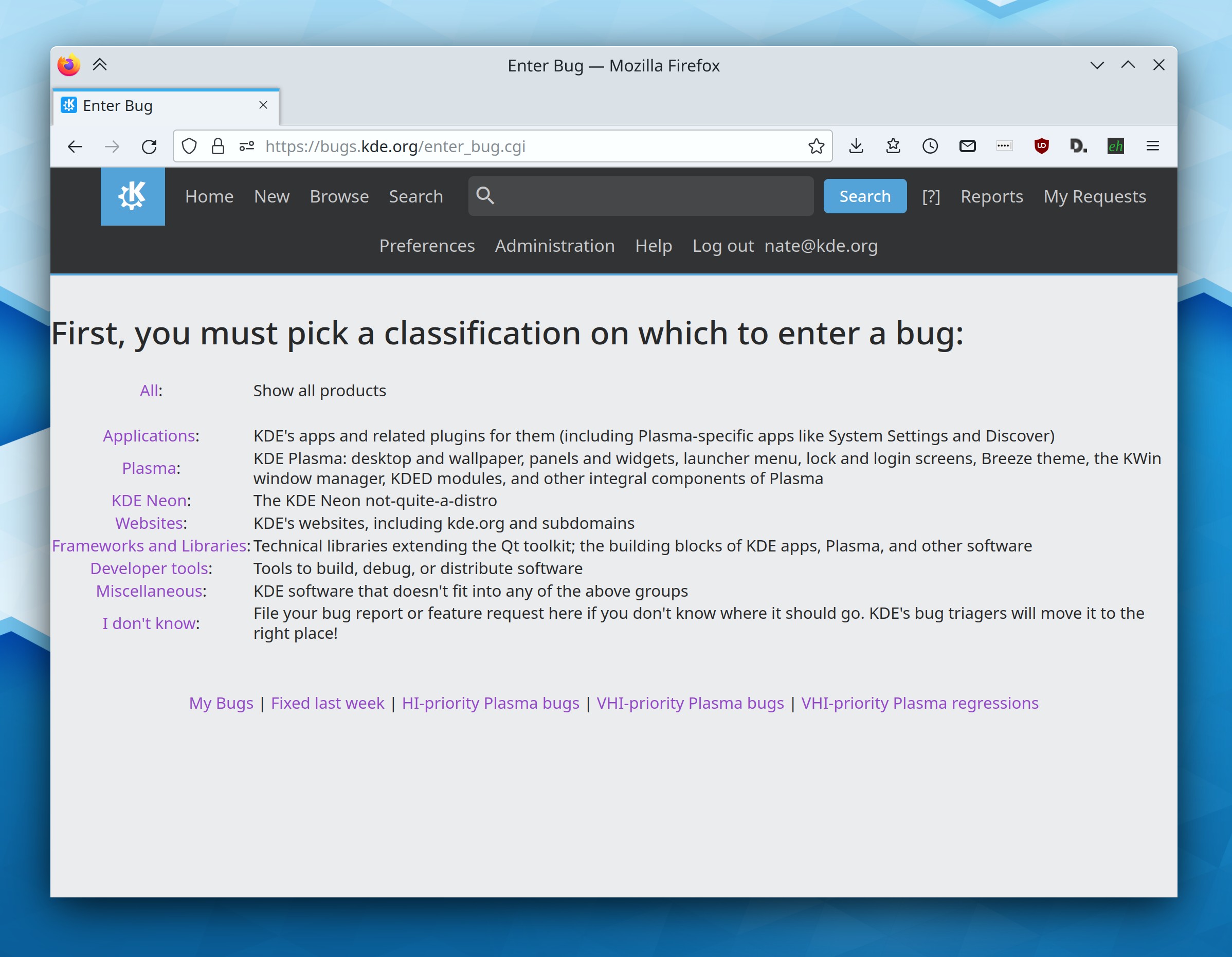
Task: Open the Browse menu item
Action: coord(339,196)
